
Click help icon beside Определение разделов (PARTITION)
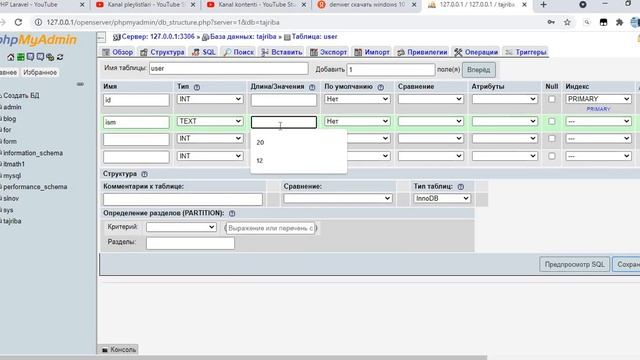(232, 213)
